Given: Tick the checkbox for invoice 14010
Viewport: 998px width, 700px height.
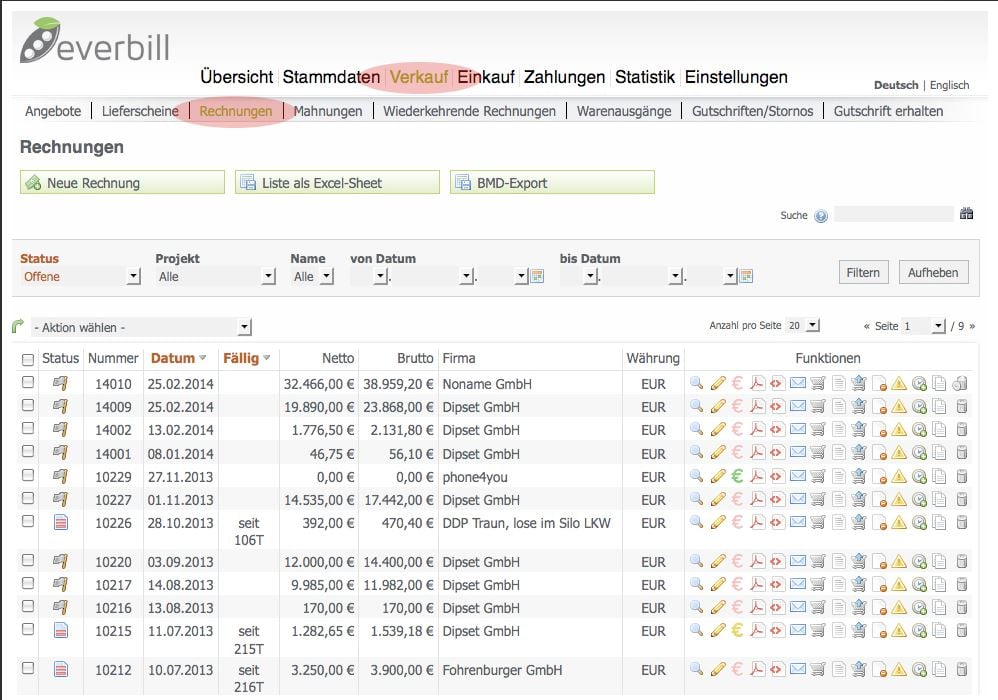Looking at the screenshot, I should [x=28, y=383].
